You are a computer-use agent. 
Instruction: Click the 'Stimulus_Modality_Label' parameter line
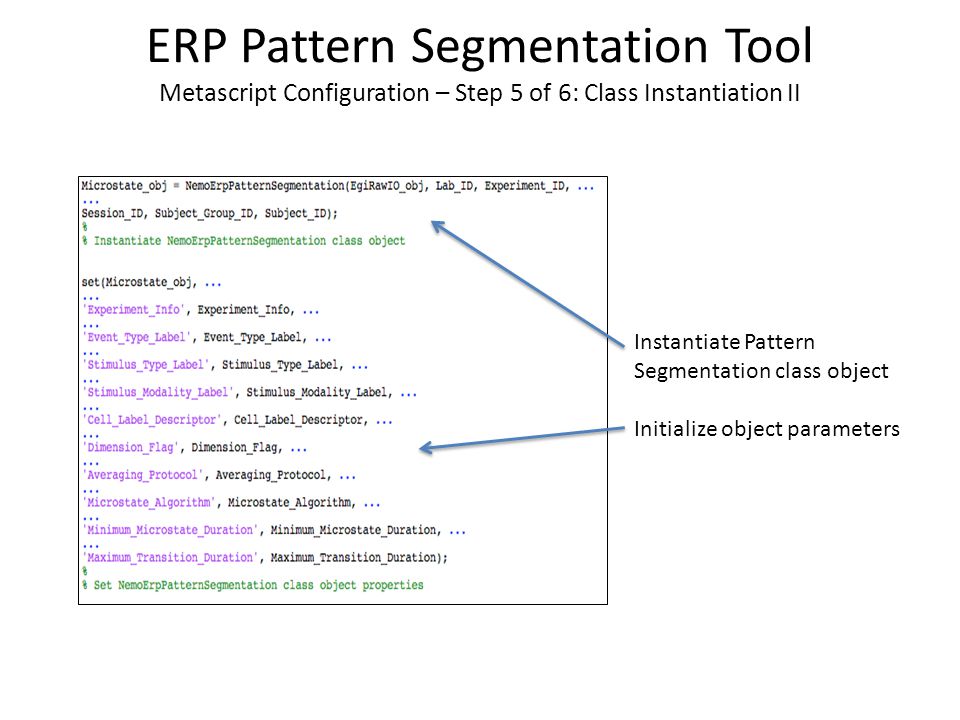tap(249, 392)
